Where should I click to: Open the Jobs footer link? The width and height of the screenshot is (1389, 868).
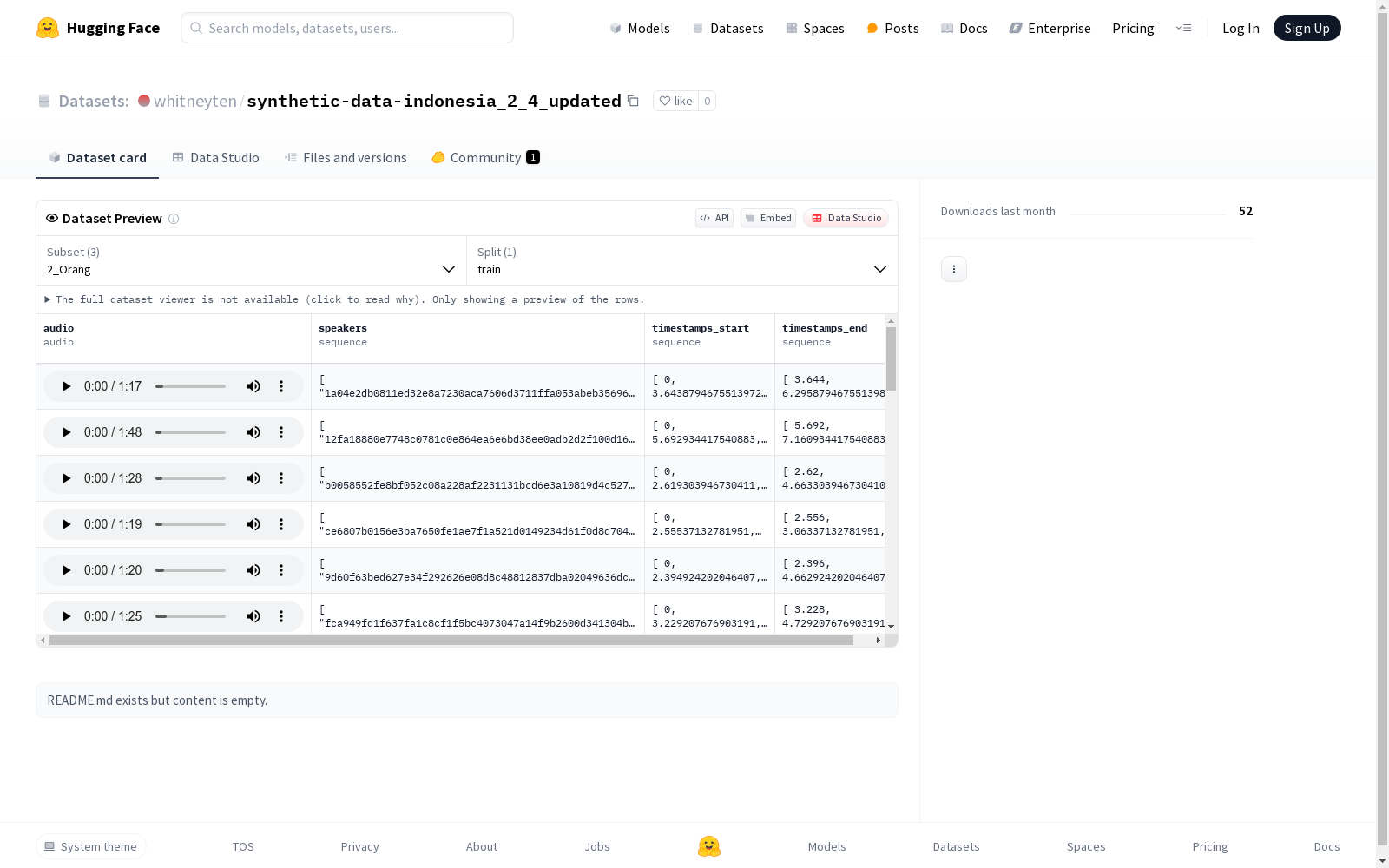[x=597, y=846]
